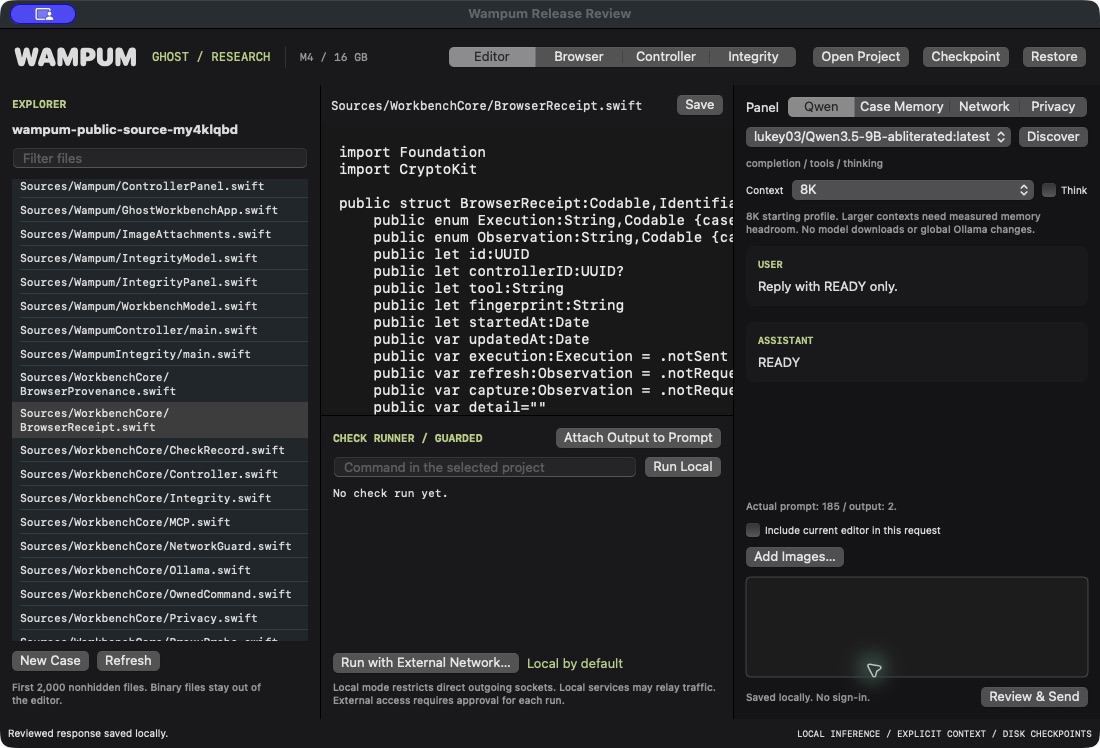Open Sources/Wampum/WorkbenchModel.swift
The width and height of the screenshot is (1100, 748).
coord(160,306)
